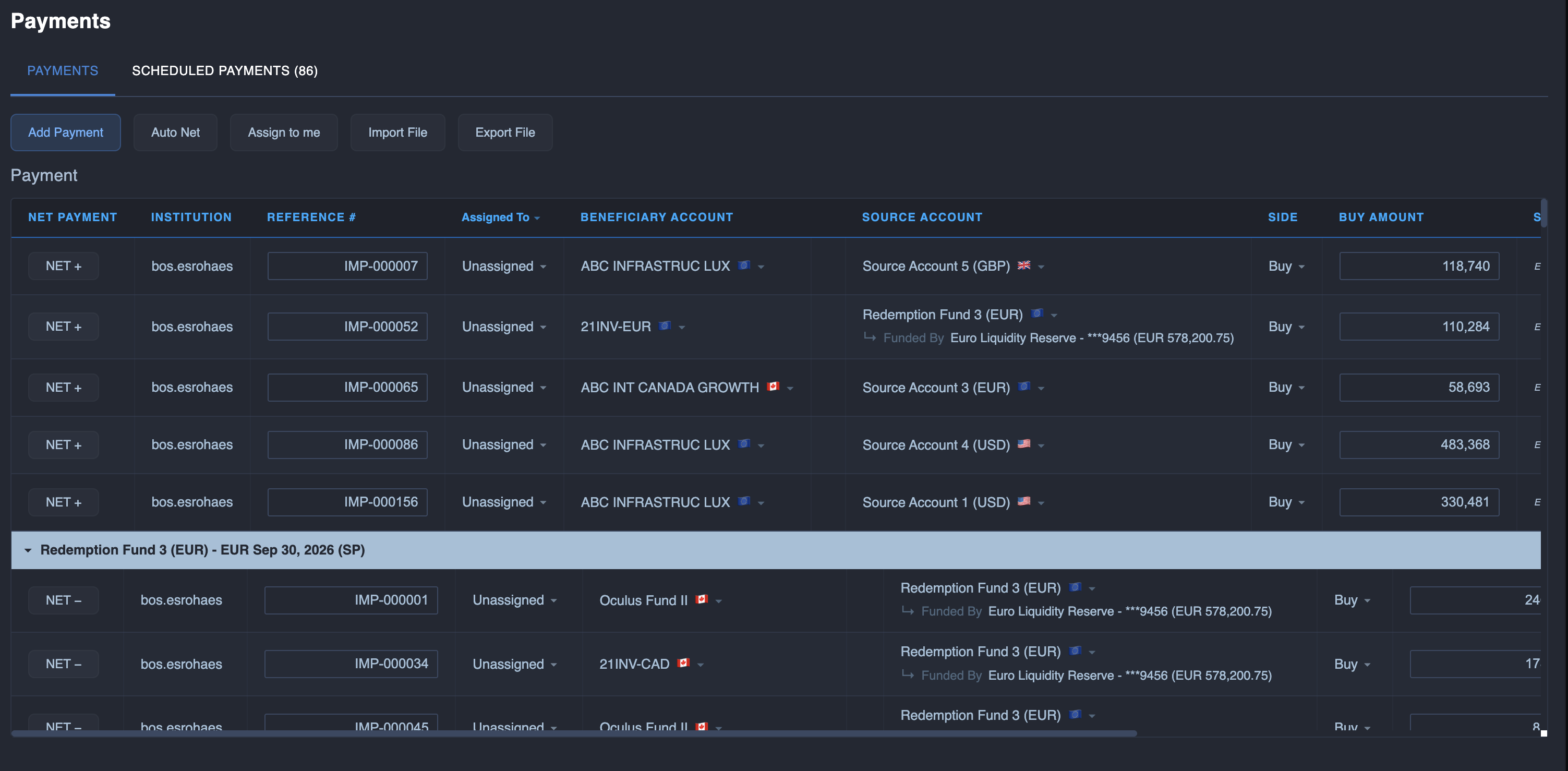Click NET – button for IMP-000034
This screenshot has width=1568, height=771.
(63, 664)
